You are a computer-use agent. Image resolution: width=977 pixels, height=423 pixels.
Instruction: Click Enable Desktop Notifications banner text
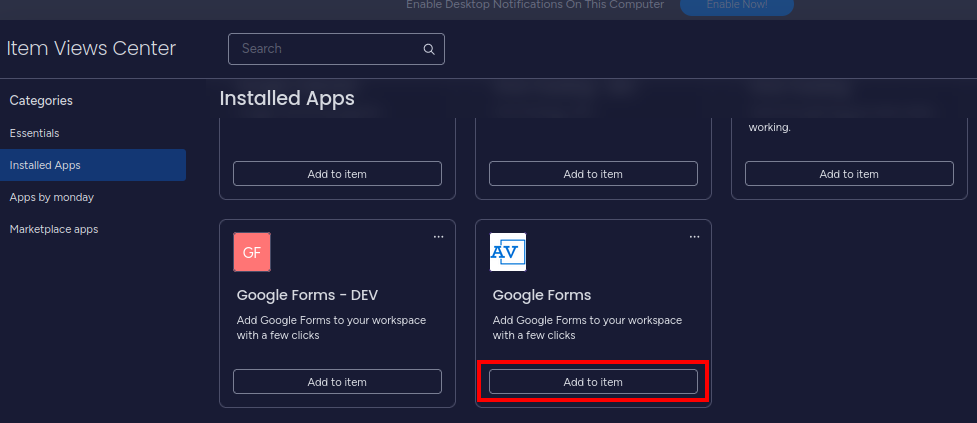535,5
